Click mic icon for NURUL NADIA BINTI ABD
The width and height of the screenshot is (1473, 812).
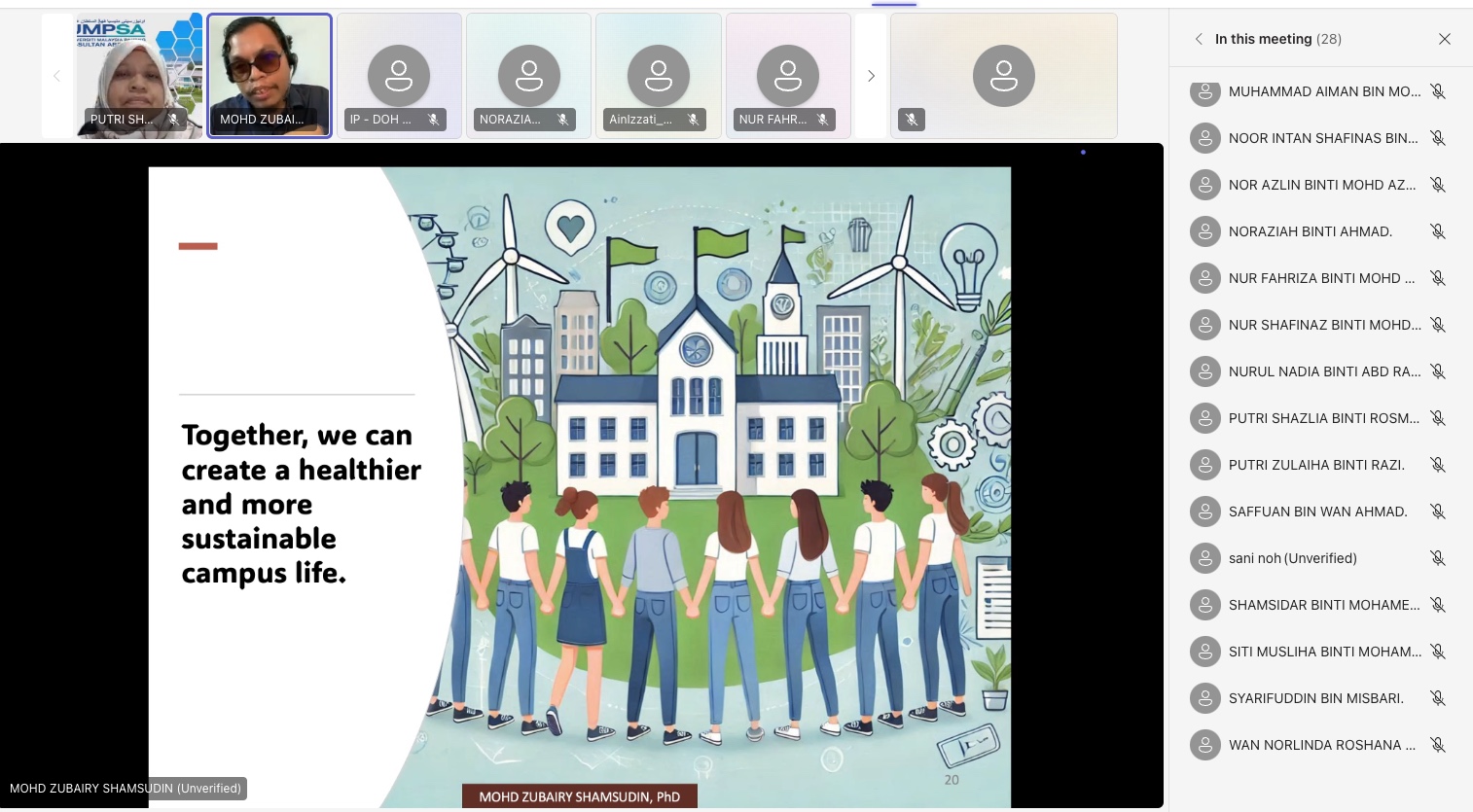click(1438, 371)
